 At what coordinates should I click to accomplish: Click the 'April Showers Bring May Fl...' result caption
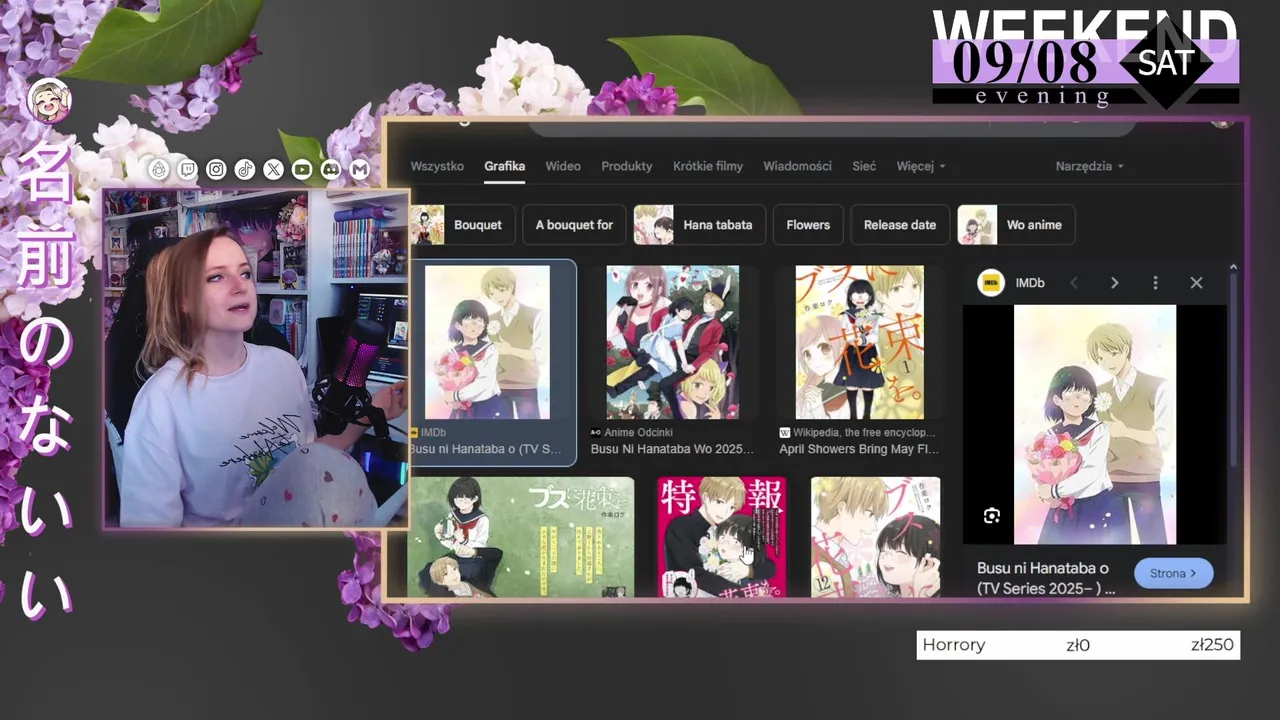click(x=859, y=449)
